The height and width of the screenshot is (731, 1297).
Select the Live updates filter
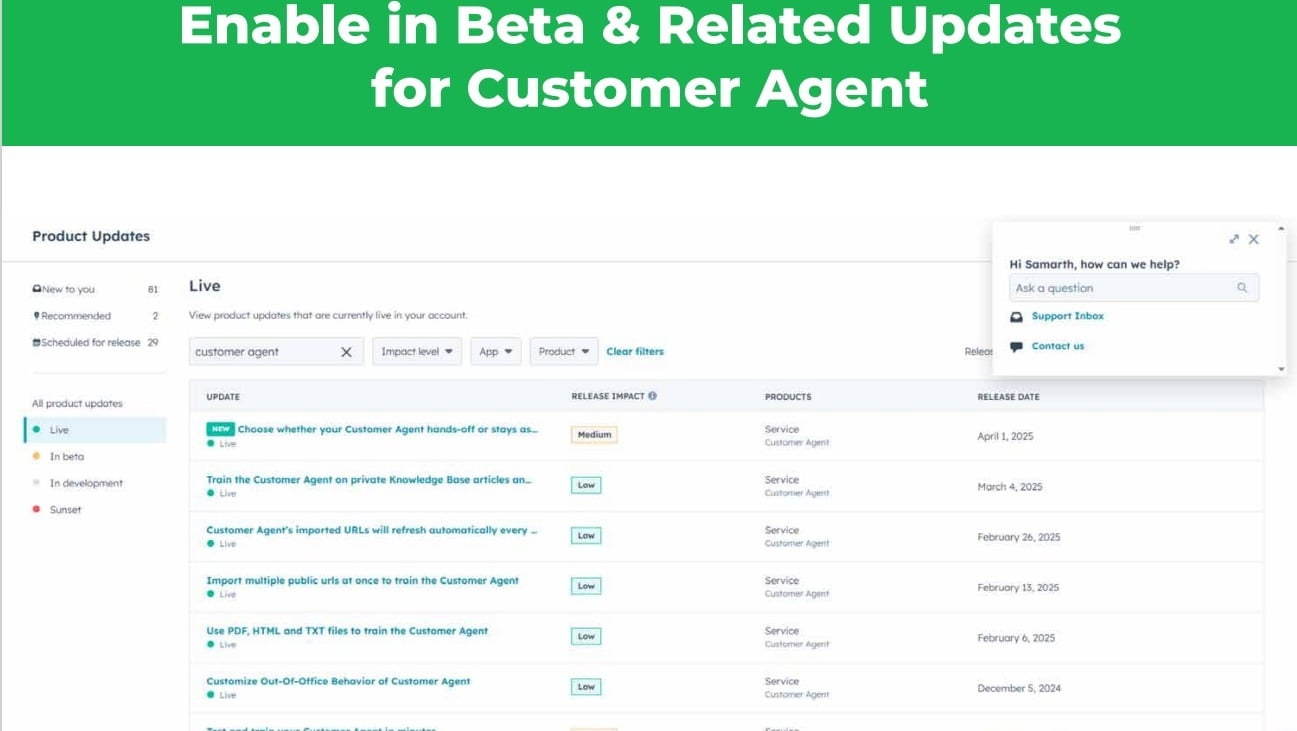(95, 430)
